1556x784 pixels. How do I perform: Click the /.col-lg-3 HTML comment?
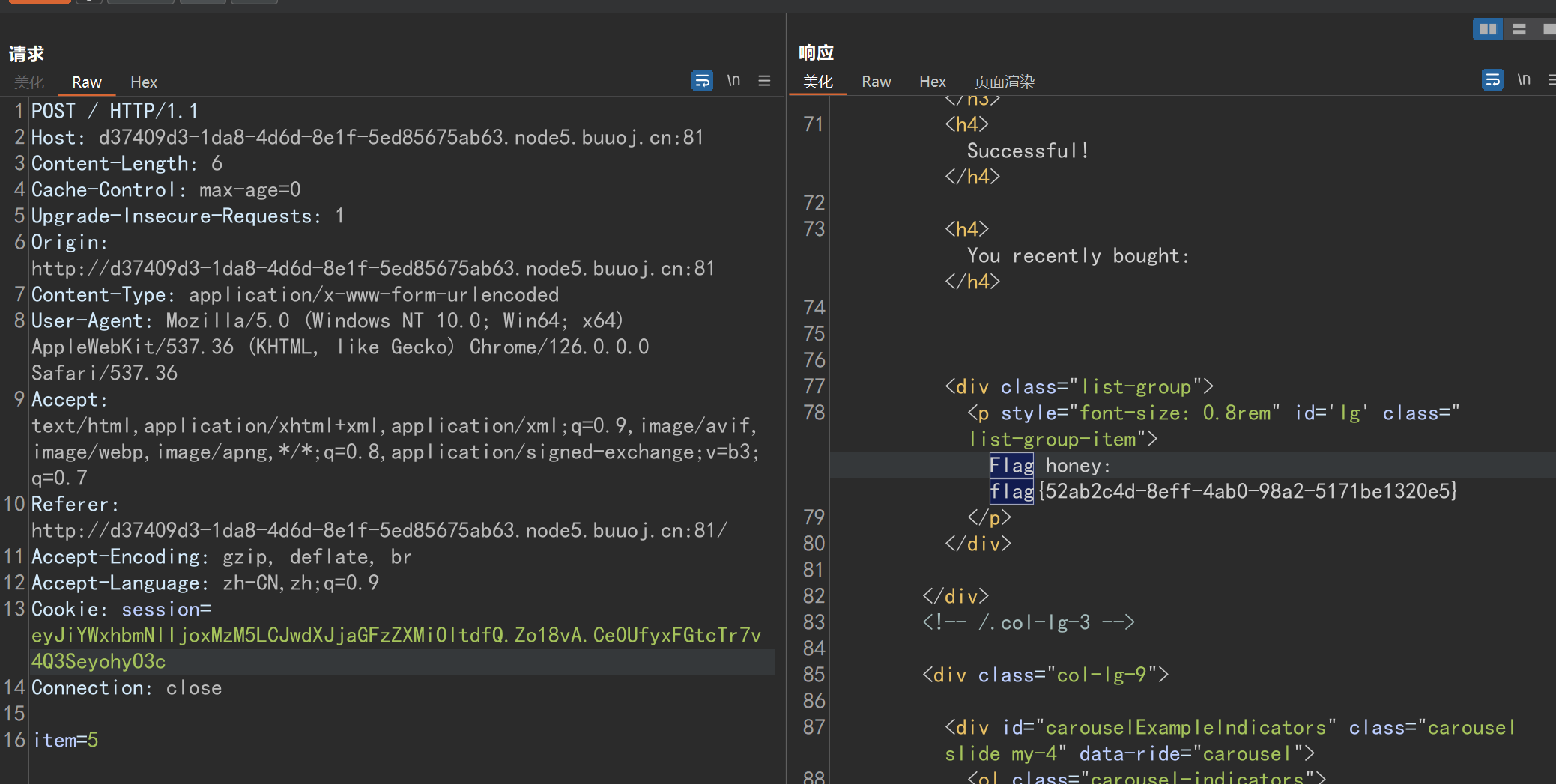(x=1029, y=623)
